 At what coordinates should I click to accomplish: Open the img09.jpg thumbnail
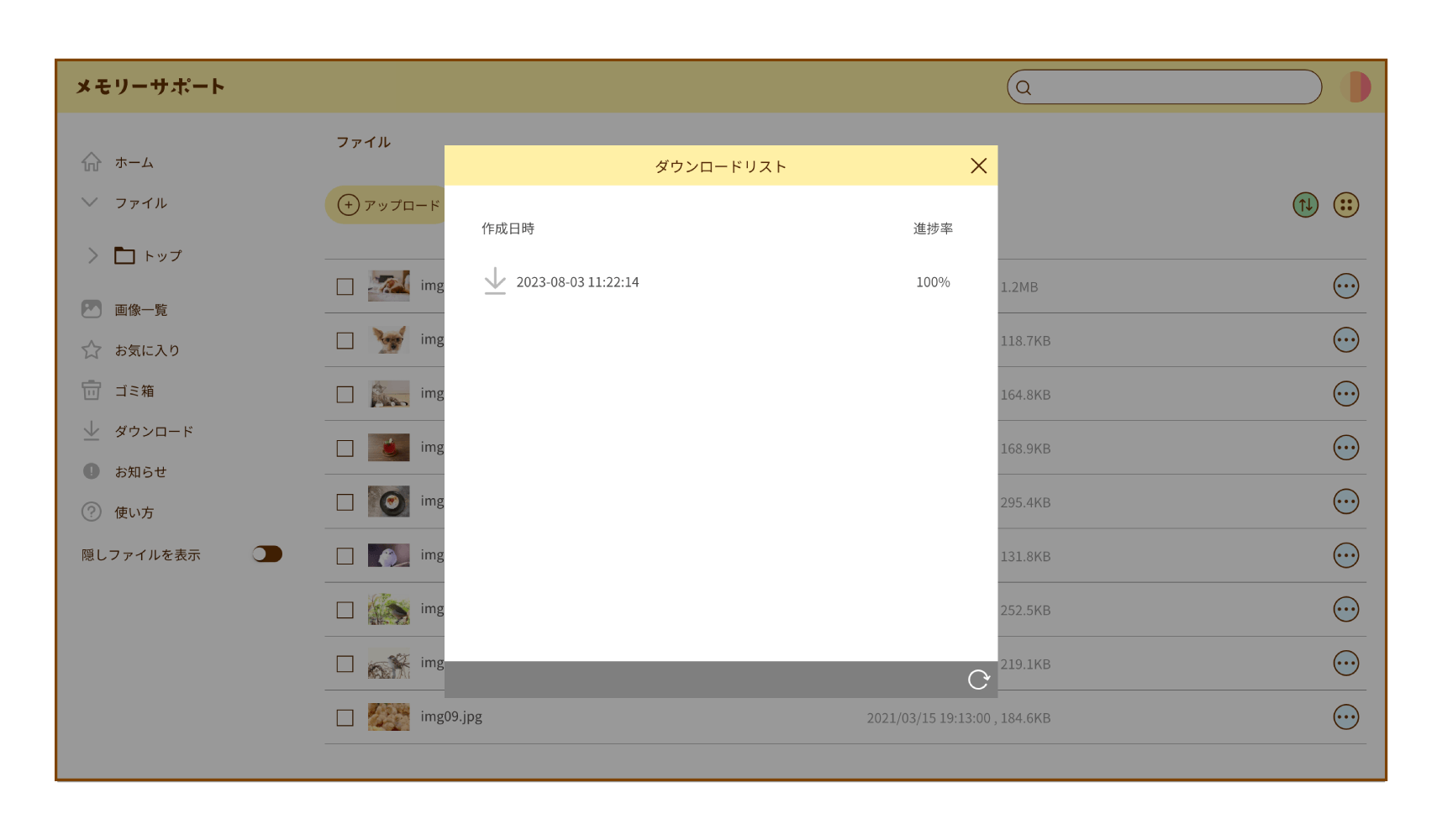pos(389,717)
